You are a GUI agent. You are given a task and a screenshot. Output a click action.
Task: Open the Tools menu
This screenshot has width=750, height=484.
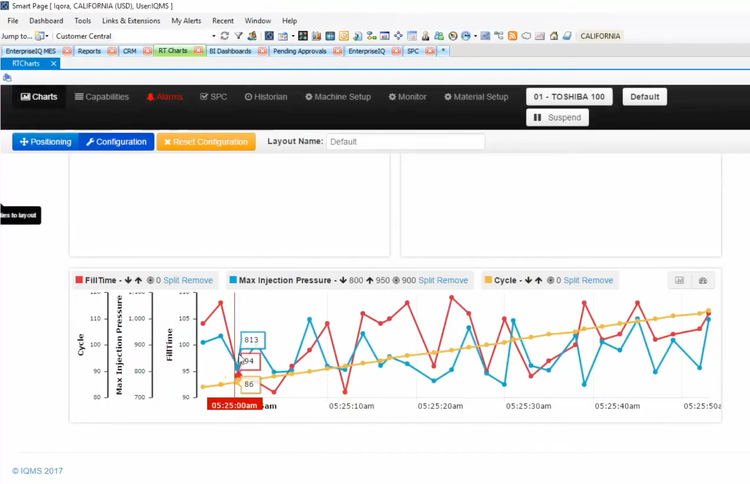point(82,21)
